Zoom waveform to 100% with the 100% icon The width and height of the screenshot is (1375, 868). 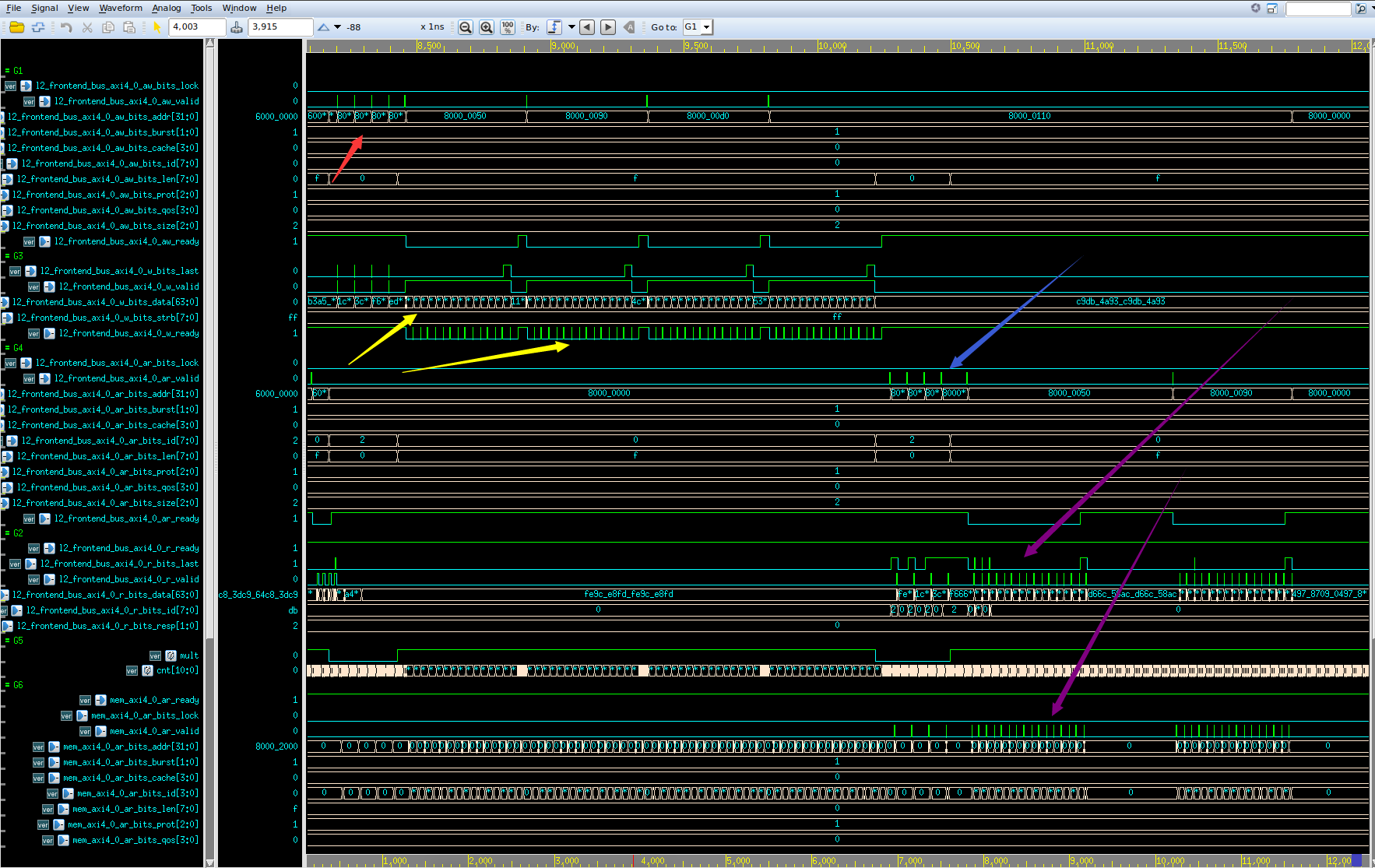(x=507, y=27)
